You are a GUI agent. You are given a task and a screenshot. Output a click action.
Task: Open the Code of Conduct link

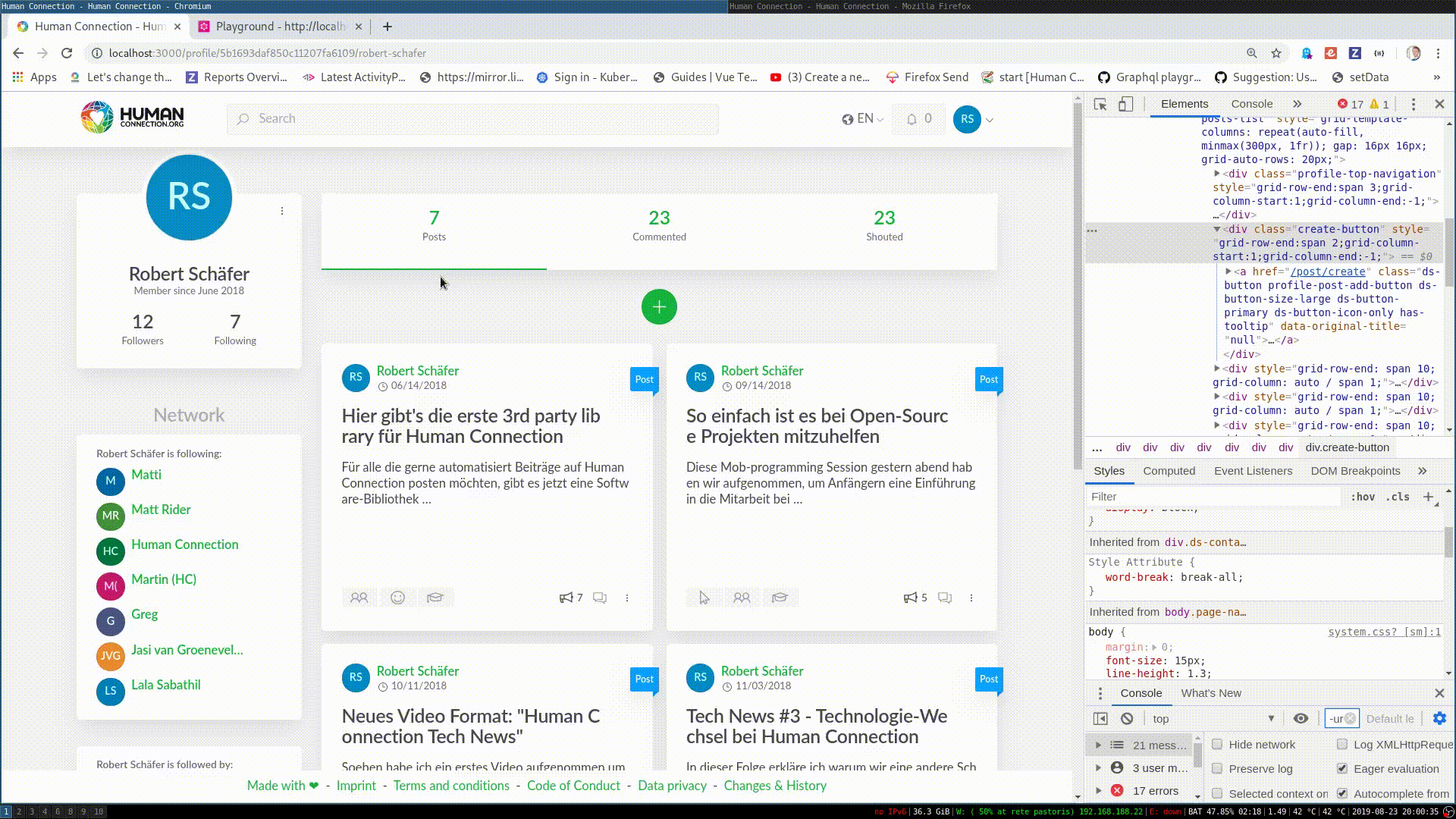[573, 786]
